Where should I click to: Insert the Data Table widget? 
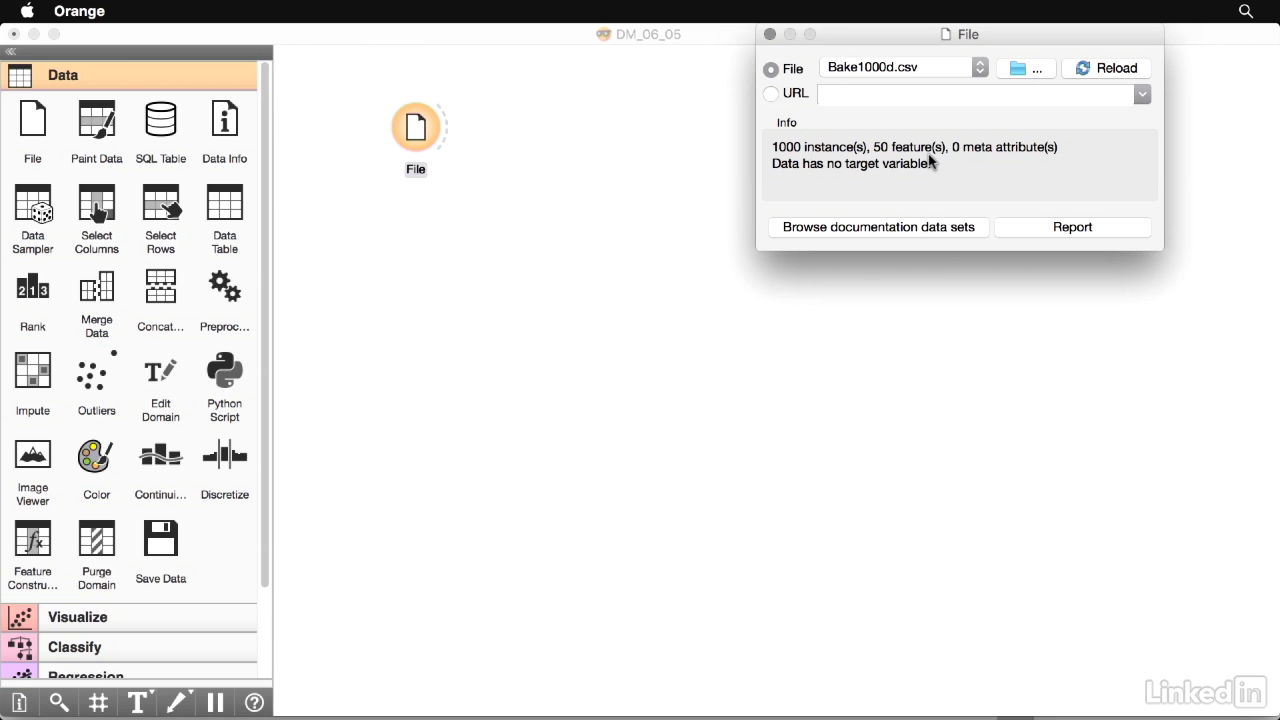coord(225,219)
